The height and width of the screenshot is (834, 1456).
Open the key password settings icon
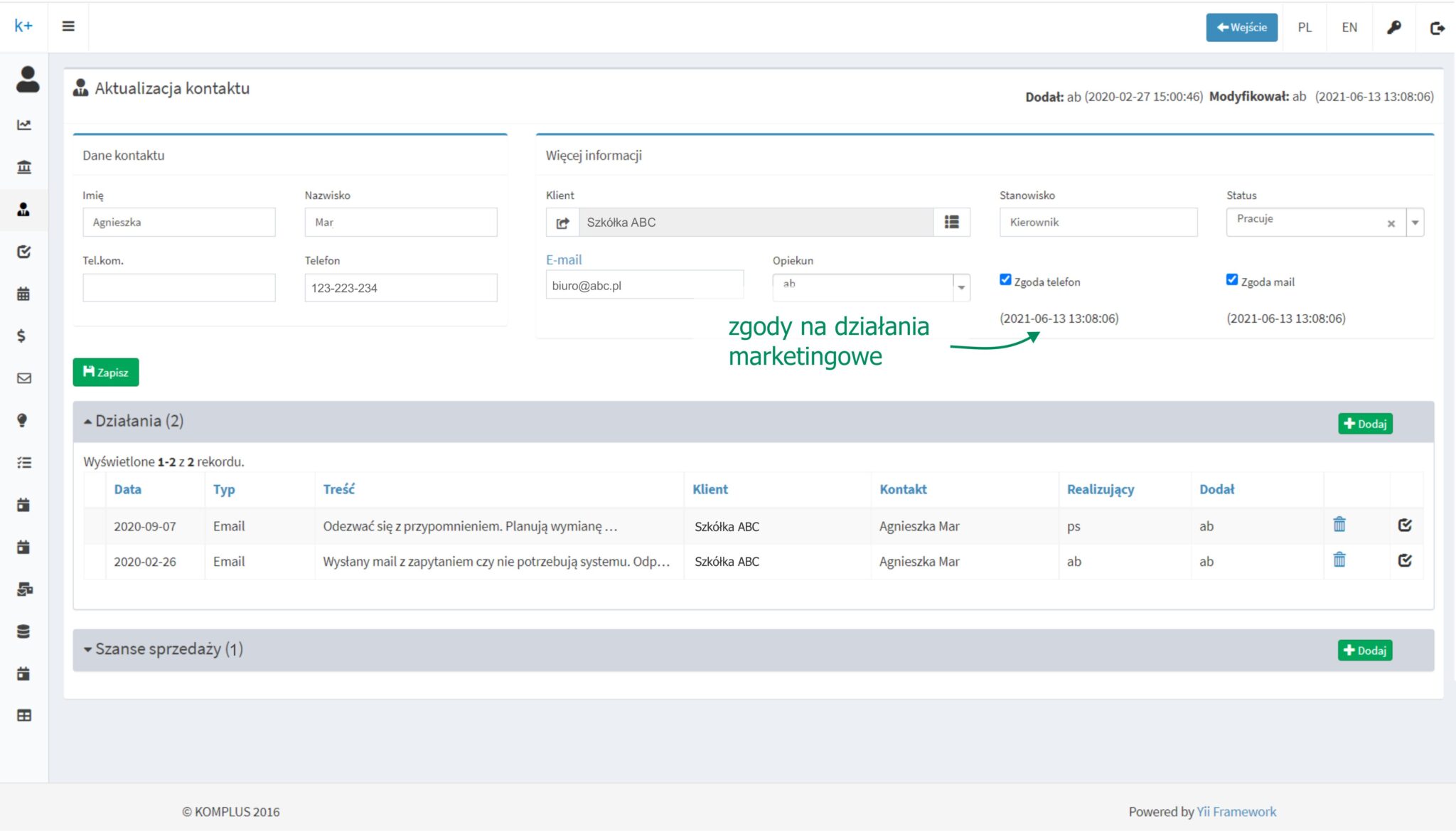click(1393, 27)
